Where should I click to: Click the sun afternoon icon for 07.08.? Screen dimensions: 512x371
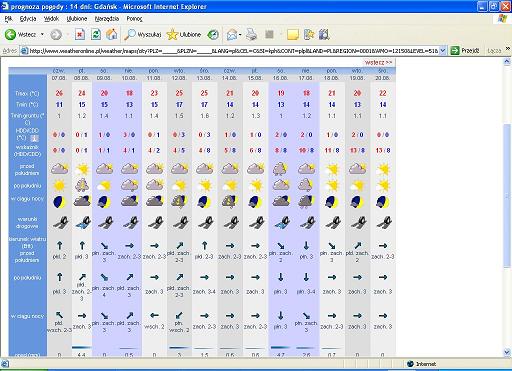(59, 185)
